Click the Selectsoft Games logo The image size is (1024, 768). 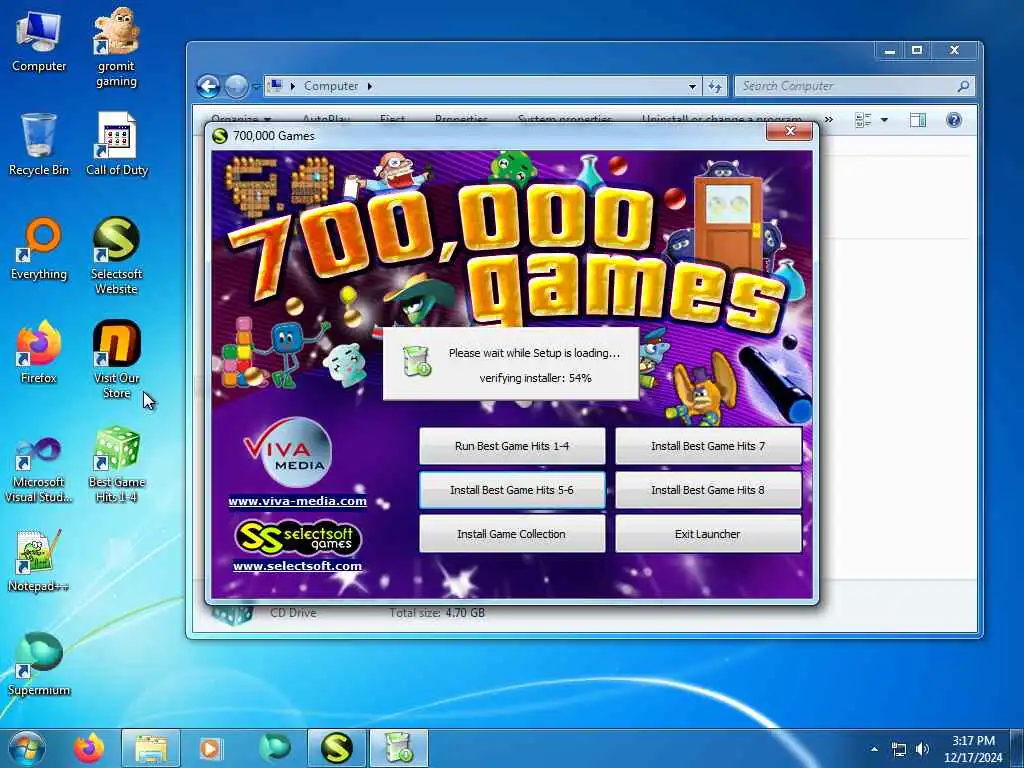pyautogui.click(x=297, y=537)
